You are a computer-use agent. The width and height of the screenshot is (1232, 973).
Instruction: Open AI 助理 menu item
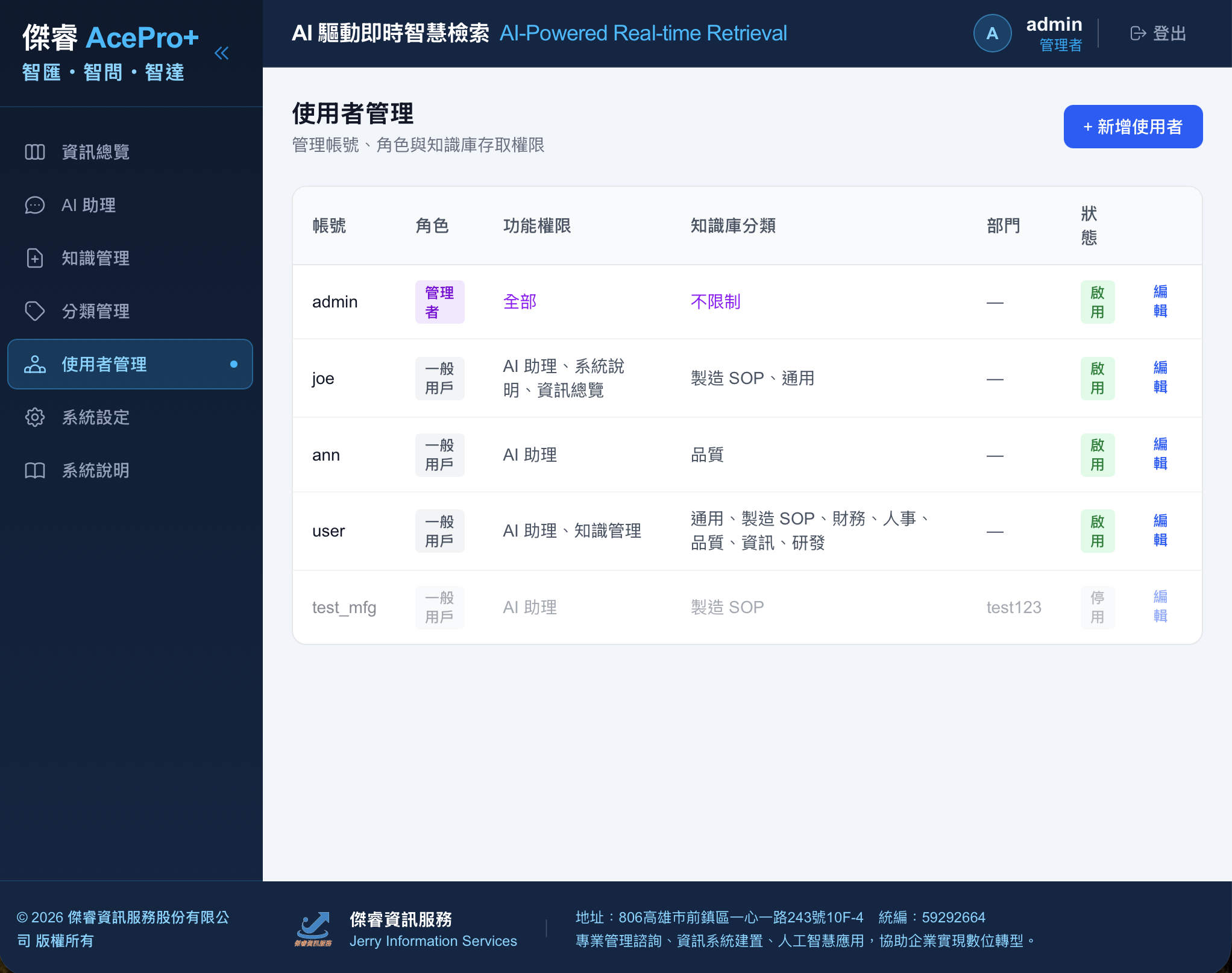coord(130,205)
